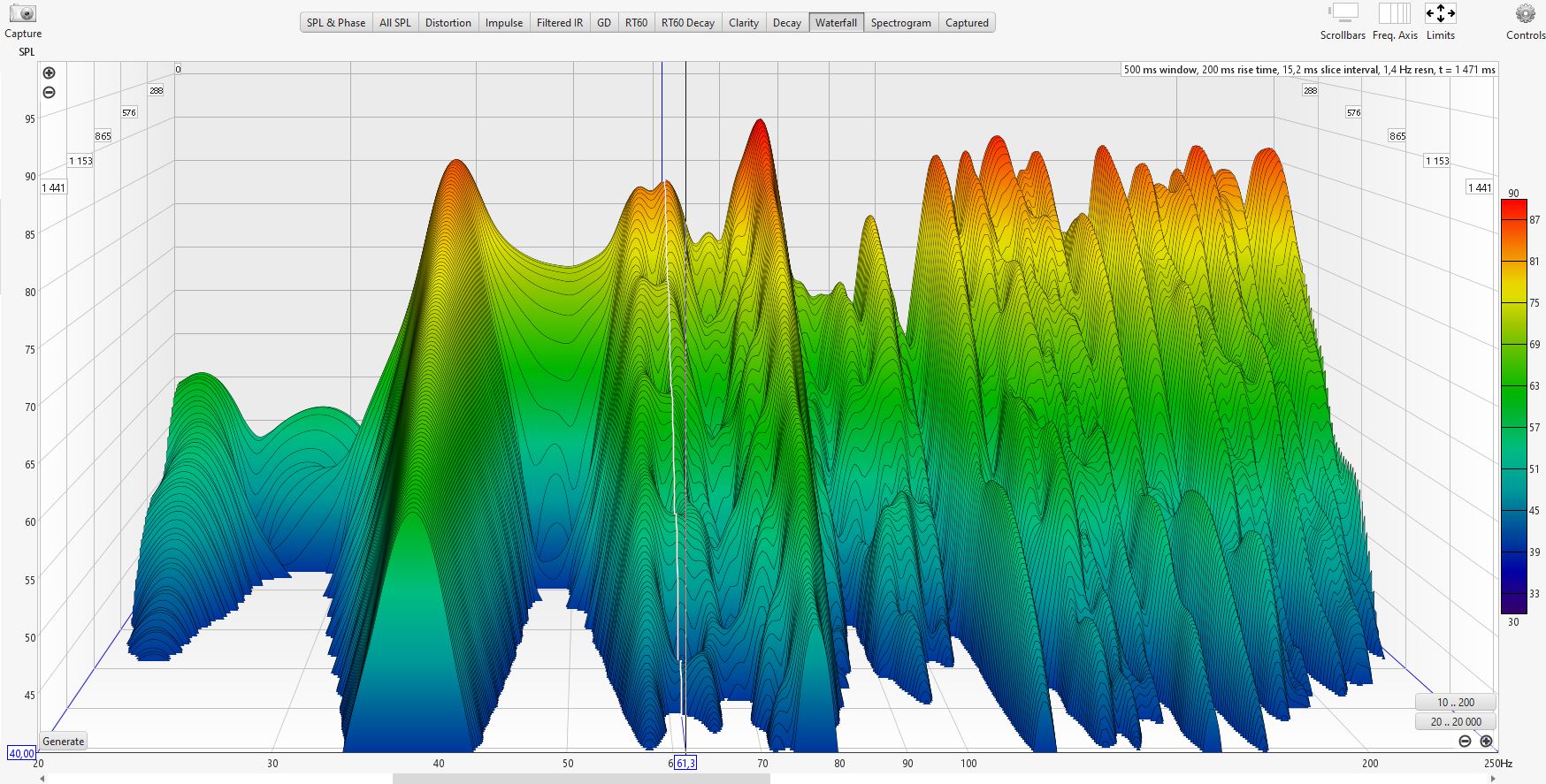This screenshot has height=784, width=1546.
Task: Show the Impulse graph tab
Action: (503, 23)
